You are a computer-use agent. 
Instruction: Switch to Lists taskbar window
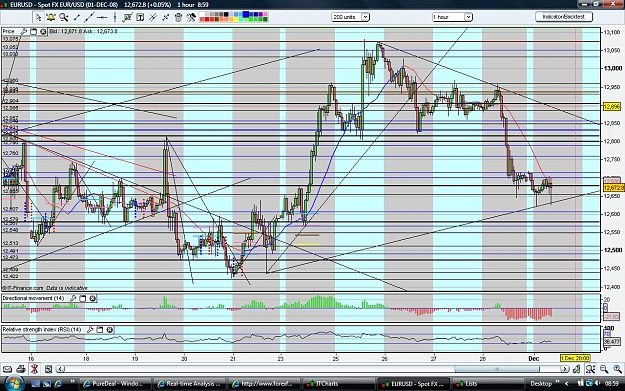488,384
